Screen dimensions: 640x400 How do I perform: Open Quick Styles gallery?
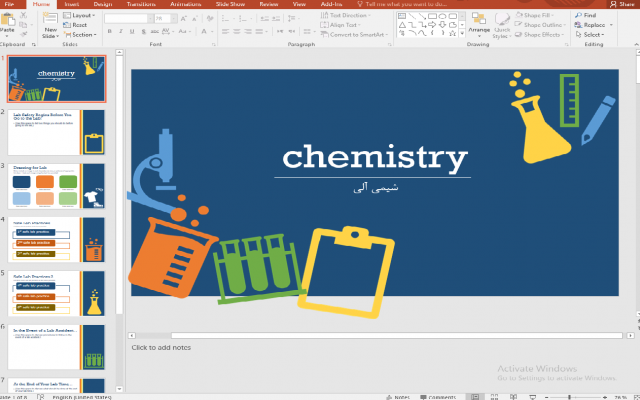(x=502, y=26)
